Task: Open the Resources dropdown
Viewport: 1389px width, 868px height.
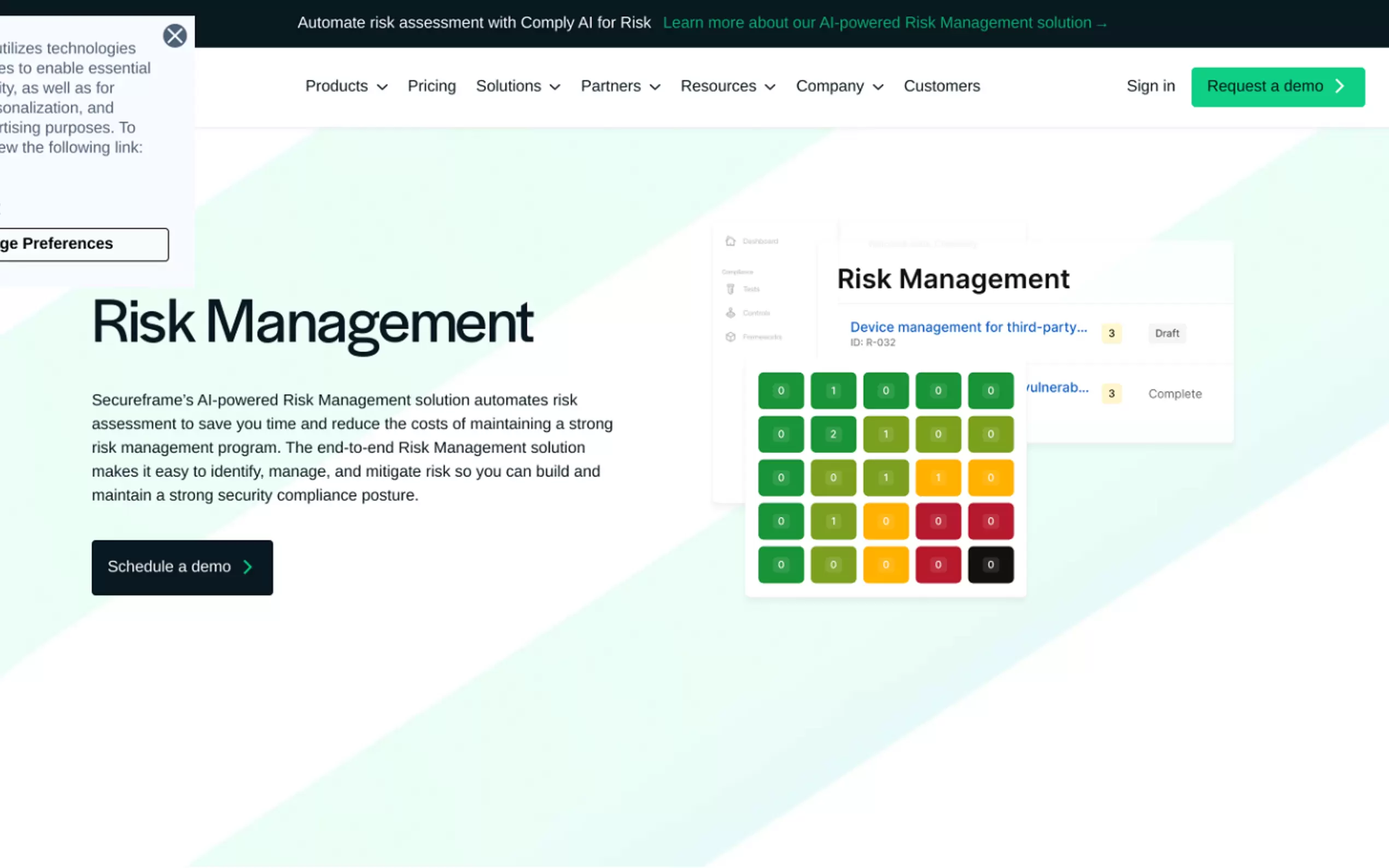Action: pos(728,86)
